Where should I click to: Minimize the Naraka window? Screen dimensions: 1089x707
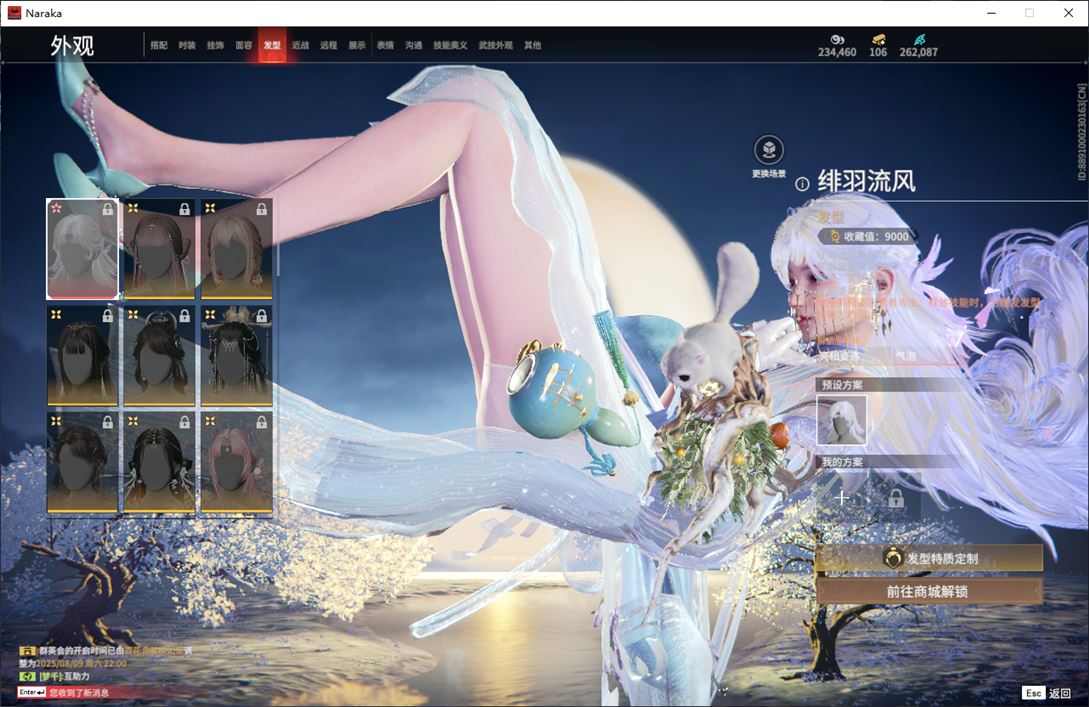pyautogui.click(x=991, y=13)
